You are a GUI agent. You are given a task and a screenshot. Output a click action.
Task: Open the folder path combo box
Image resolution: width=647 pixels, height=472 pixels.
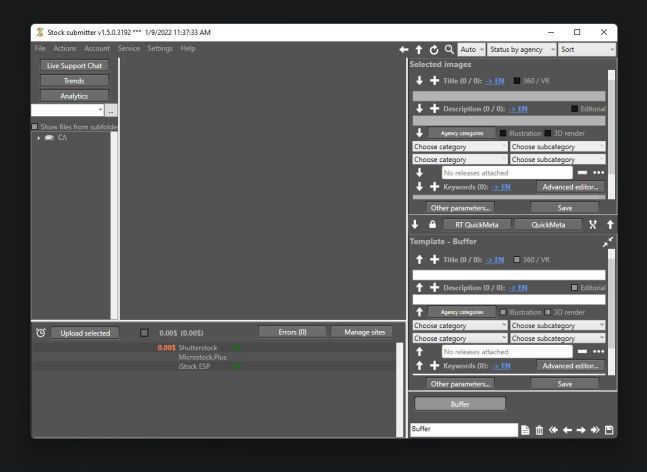[68, 110]
